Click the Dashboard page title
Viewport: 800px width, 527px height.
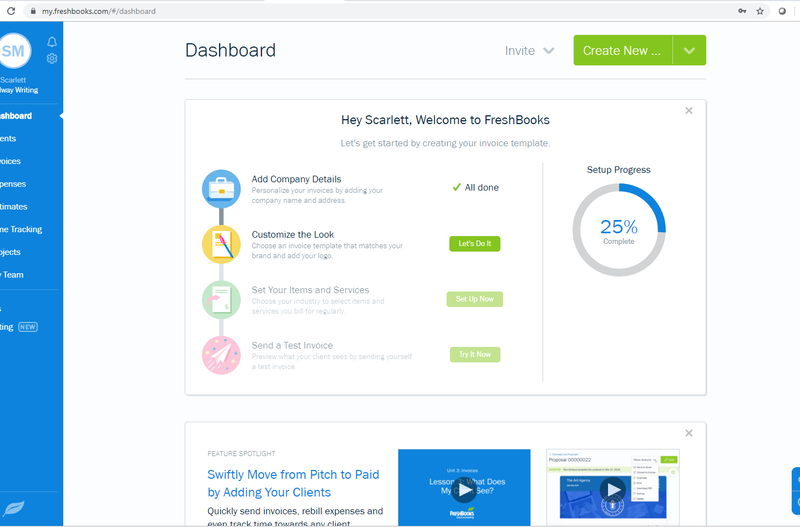coord(231,50)
